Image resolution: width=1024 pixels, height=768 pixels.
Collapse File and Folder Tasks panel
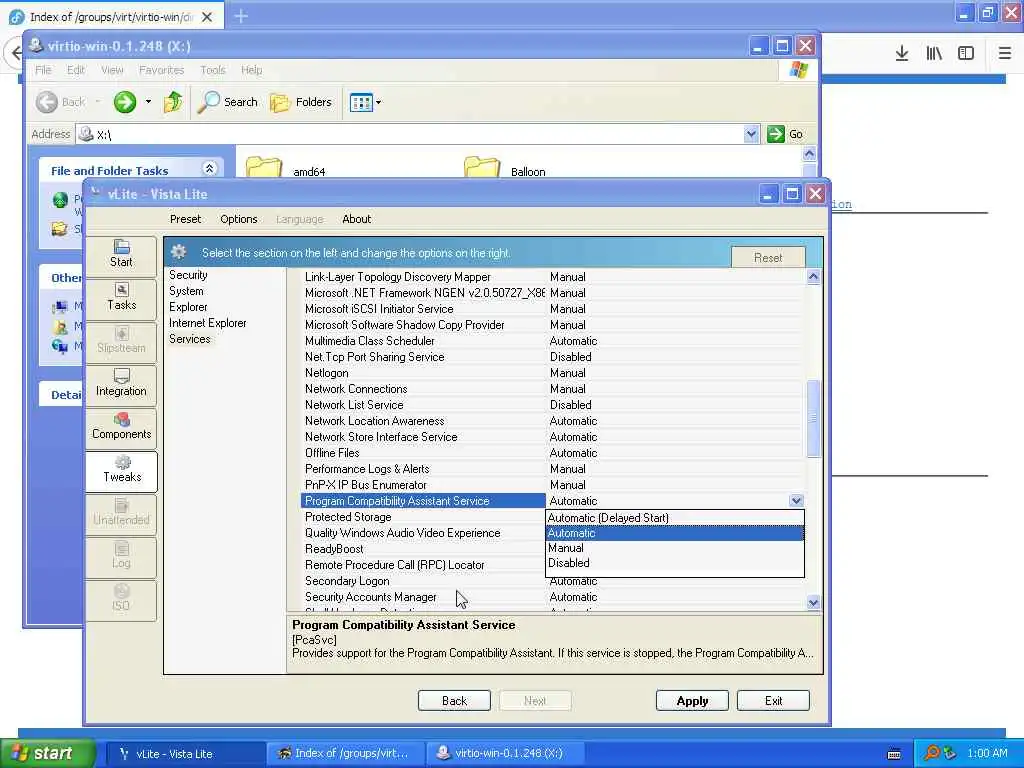[210, 168]
